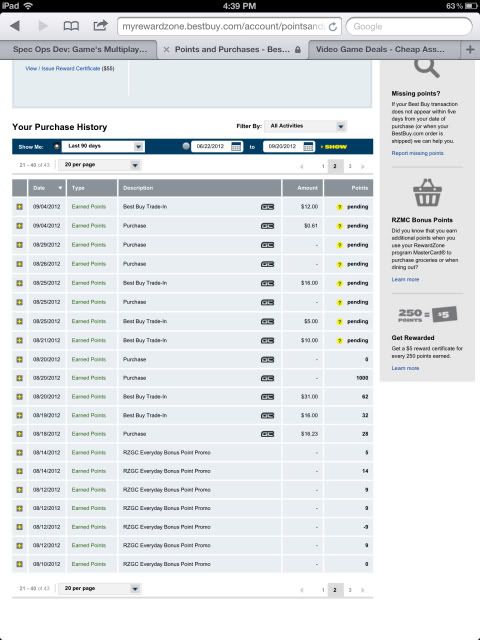480x640 pixels.
Task: Select the custom date range radio button
Action: click(186, 146)
